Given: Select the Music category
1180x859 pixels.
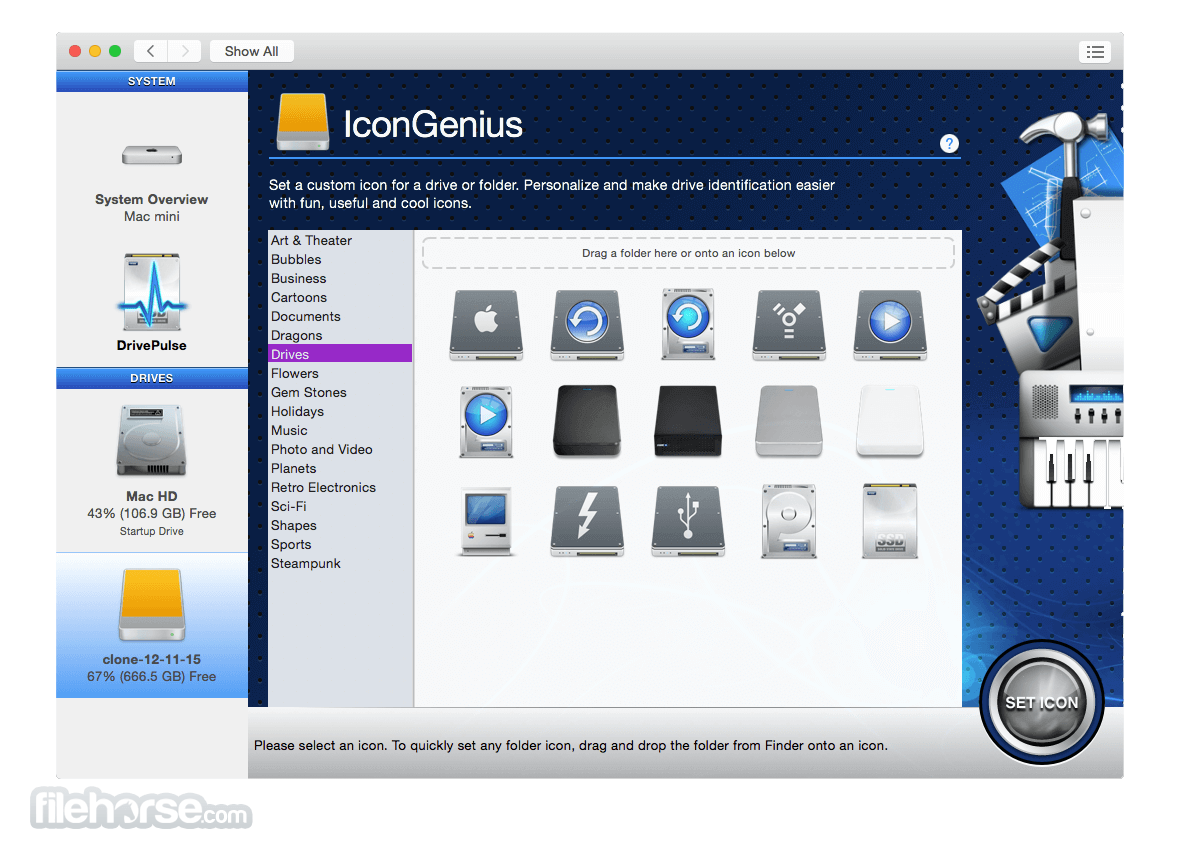Looking at the screenshot, I should (340, 430).
